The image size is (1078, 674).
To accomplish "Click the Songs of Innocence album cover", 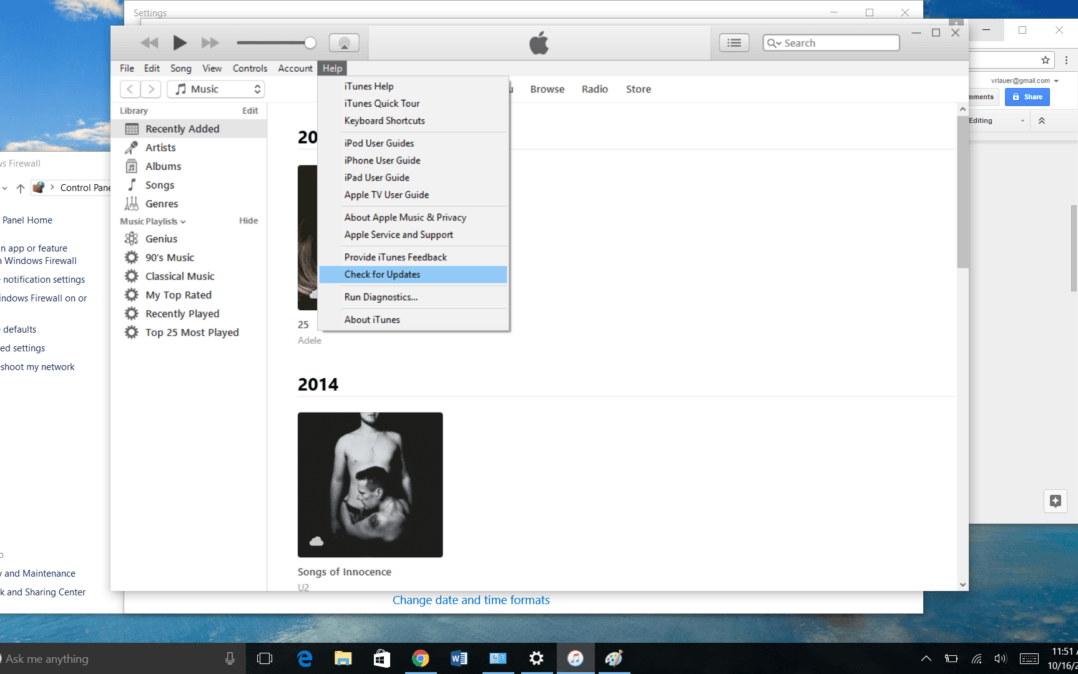I will click(x=370, y=485).
